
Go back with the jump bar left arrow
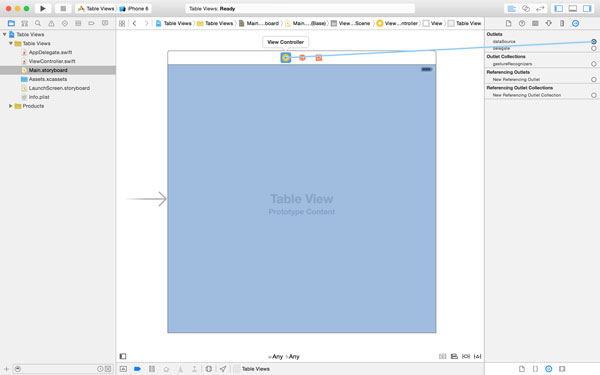click(134, 23)
